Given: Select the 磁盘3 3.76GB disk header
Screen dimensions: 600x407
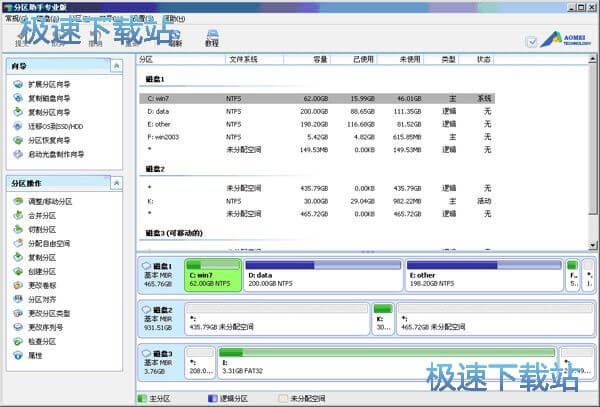Looking at the screenshot, I should (x=160, y=363).
